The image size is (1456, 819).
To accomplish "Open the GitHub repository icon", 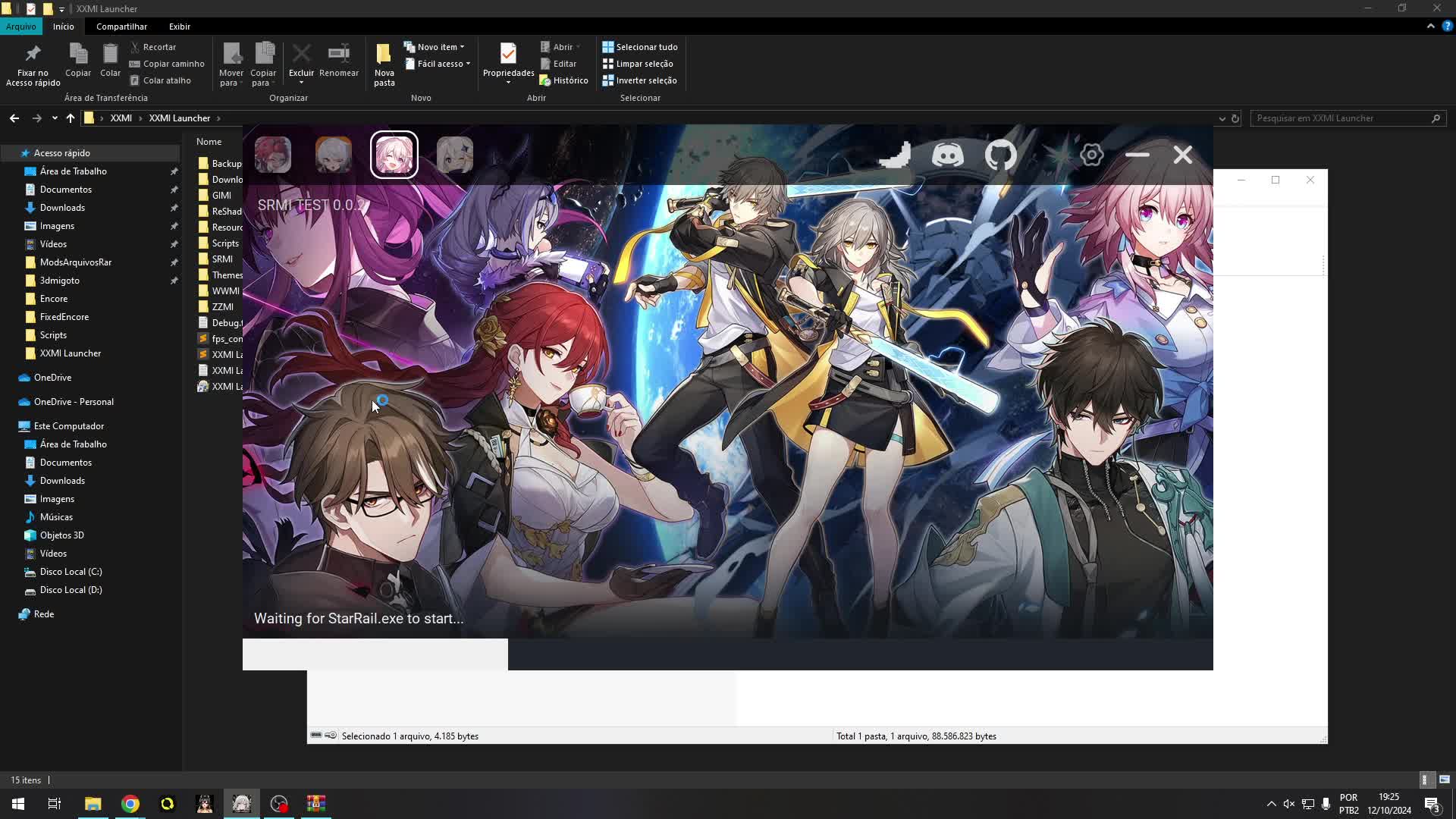I will click(1000, 155).
